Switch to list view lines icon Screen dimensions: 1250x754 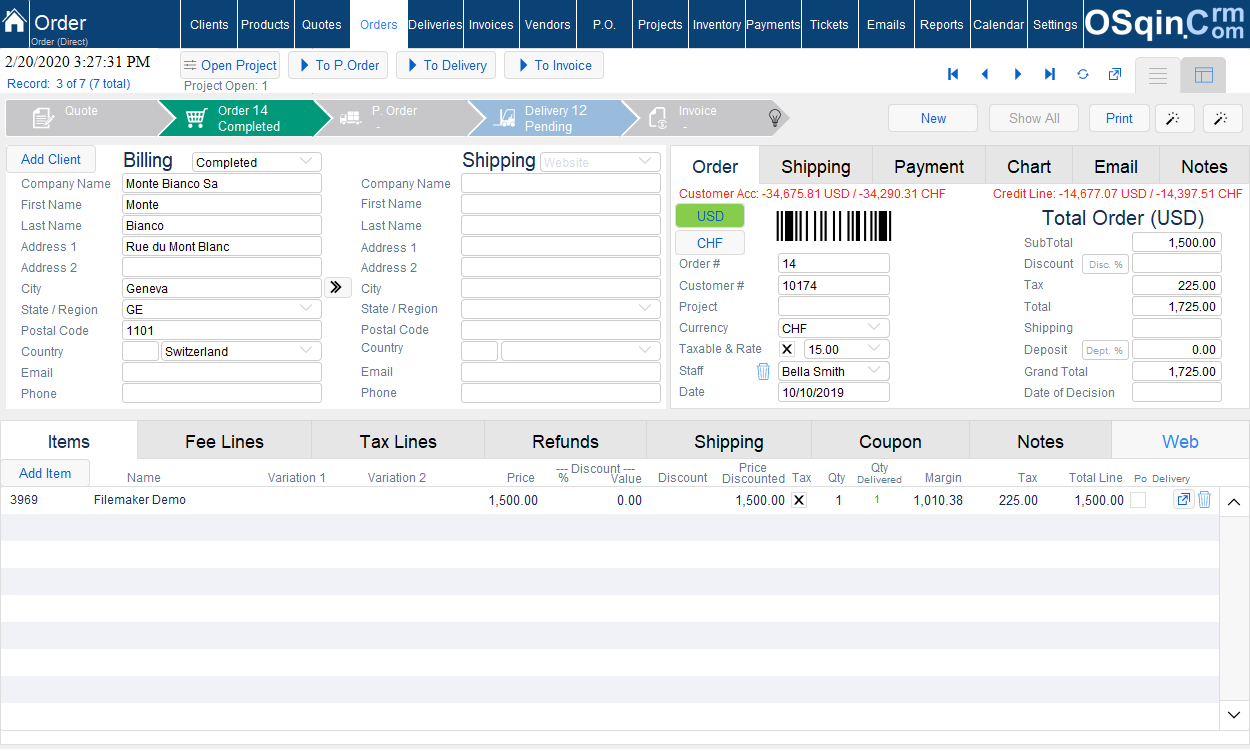1158,75
